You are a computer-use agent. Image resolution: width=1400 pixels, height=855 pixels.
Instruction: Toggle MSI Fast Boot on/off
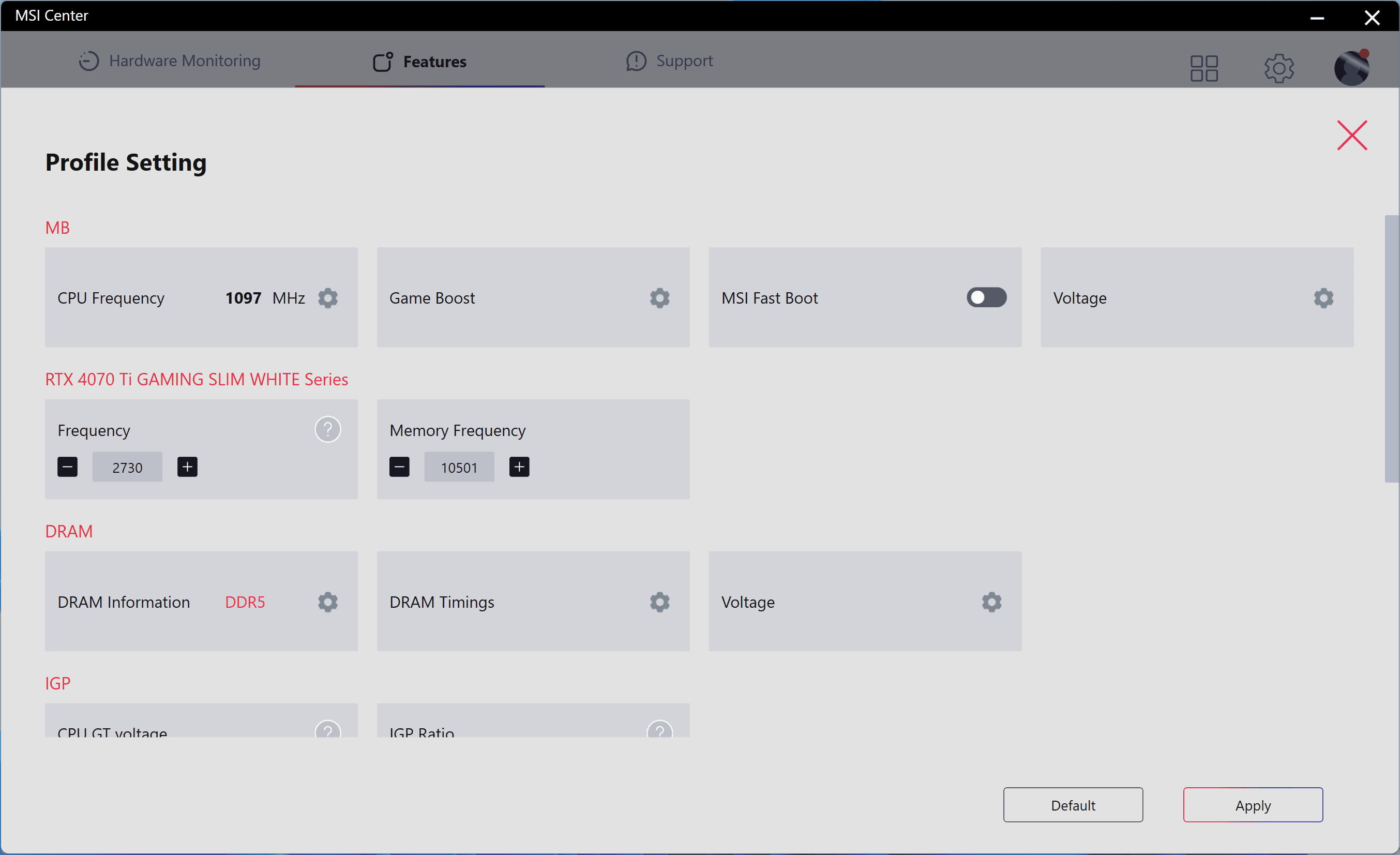[986, 298]
